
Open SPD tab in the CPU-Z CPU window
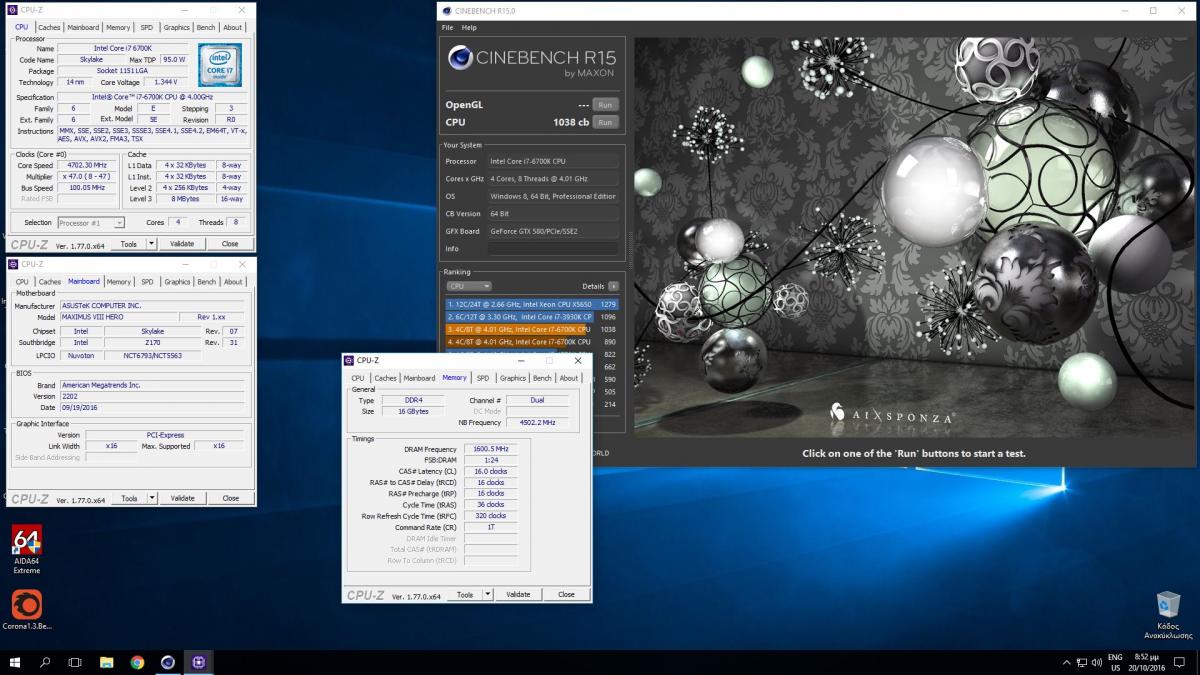[x=147, y=27]
